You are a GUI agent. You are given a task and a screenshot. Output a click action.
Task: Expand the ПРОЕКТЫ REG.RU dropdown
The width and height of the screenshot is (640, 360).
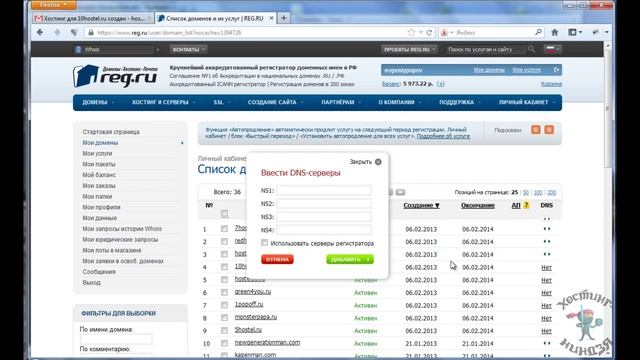coord(409,49)
